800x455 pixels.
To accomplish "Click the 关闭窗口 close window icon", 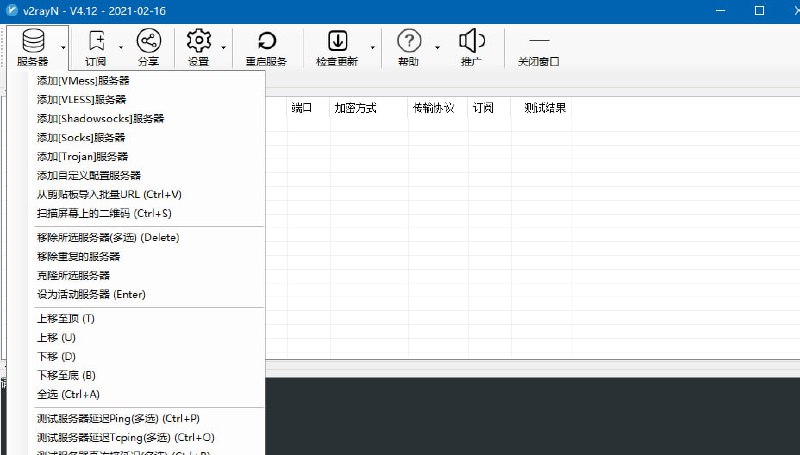I will pos(539,41).
